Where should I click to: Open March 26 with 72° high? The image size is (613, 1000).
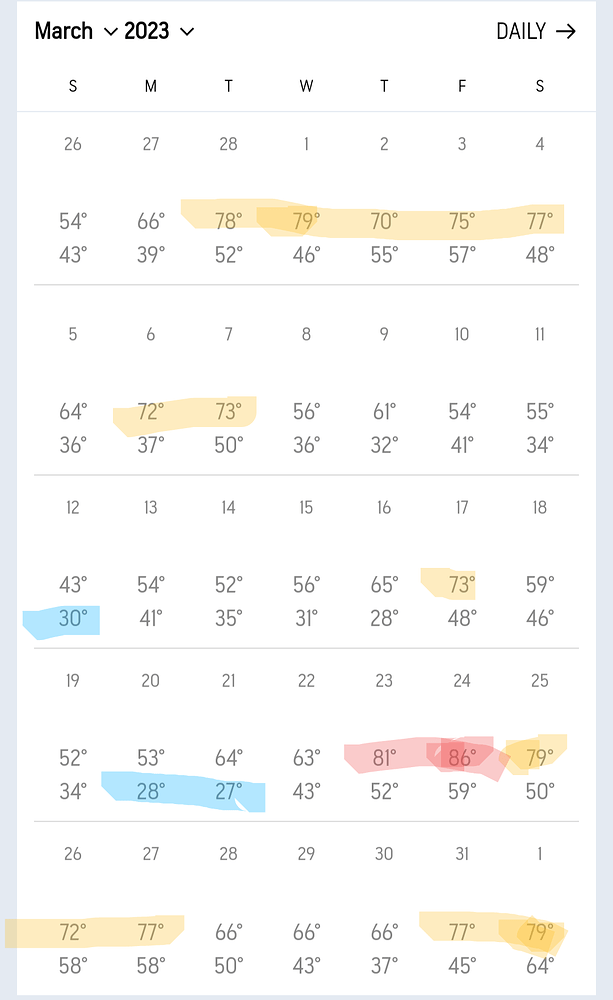click(73, 910)
